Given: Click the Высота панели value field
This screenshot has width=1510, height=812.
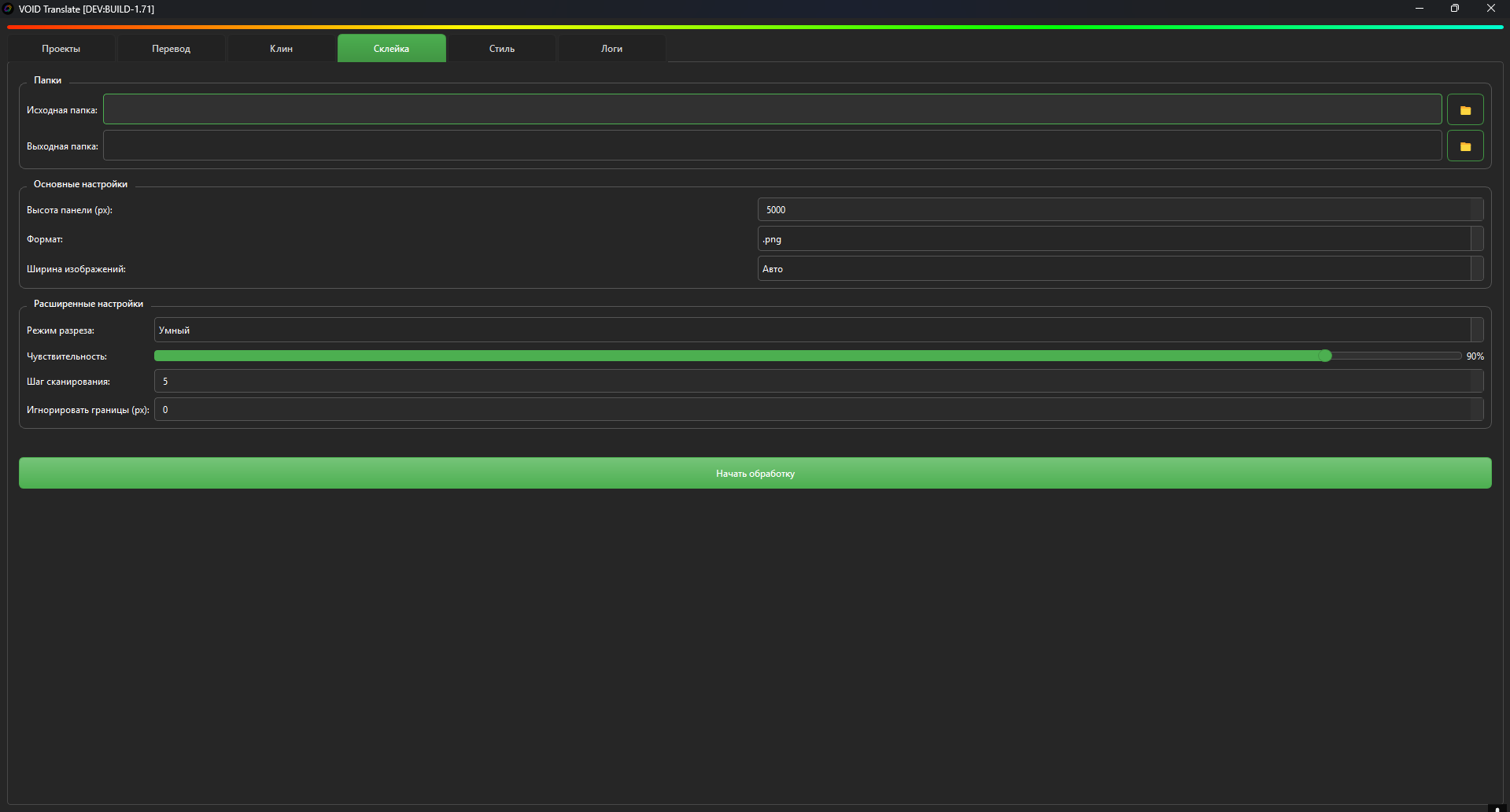Looking at the screenshot, I should [x=1113, y=210].
